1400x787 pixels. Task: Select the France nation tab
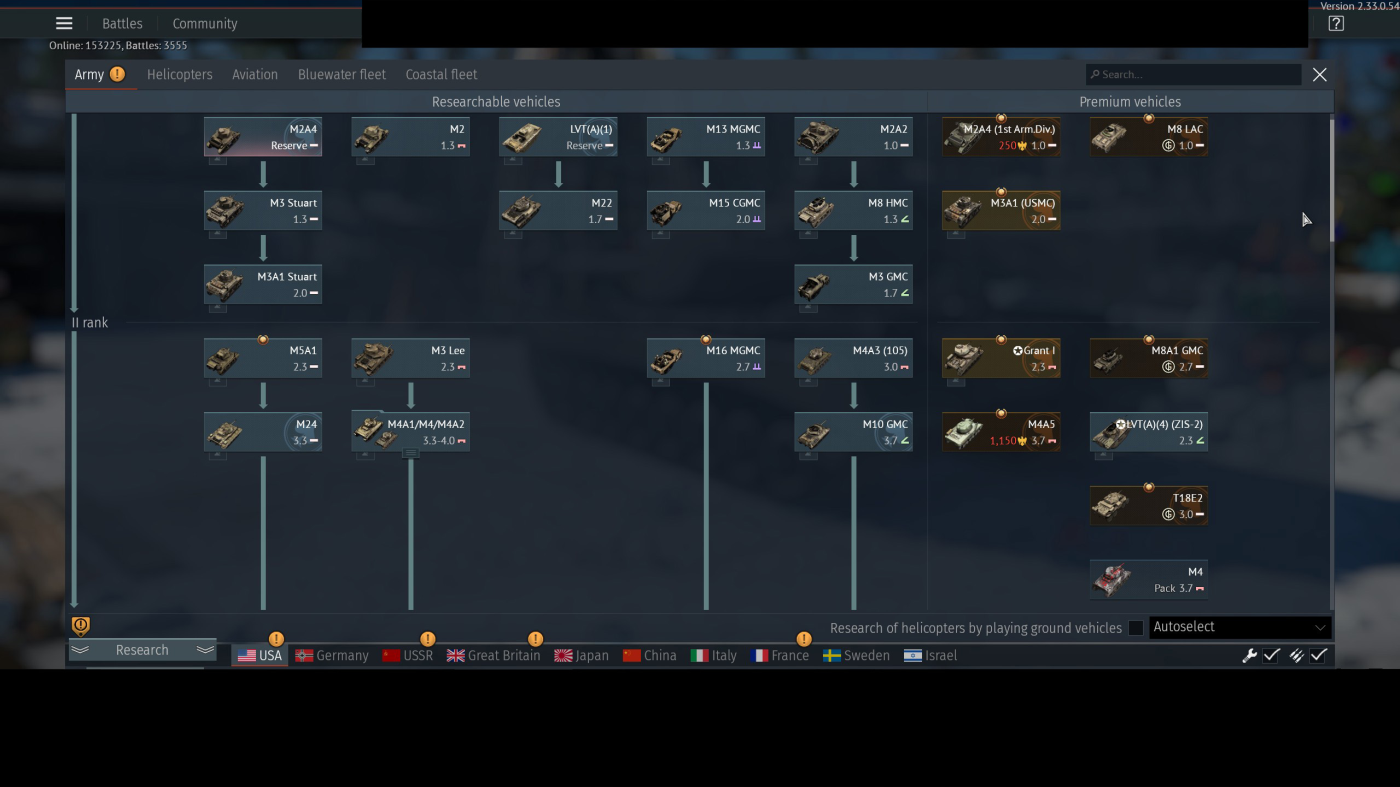(x=779, y=656)
